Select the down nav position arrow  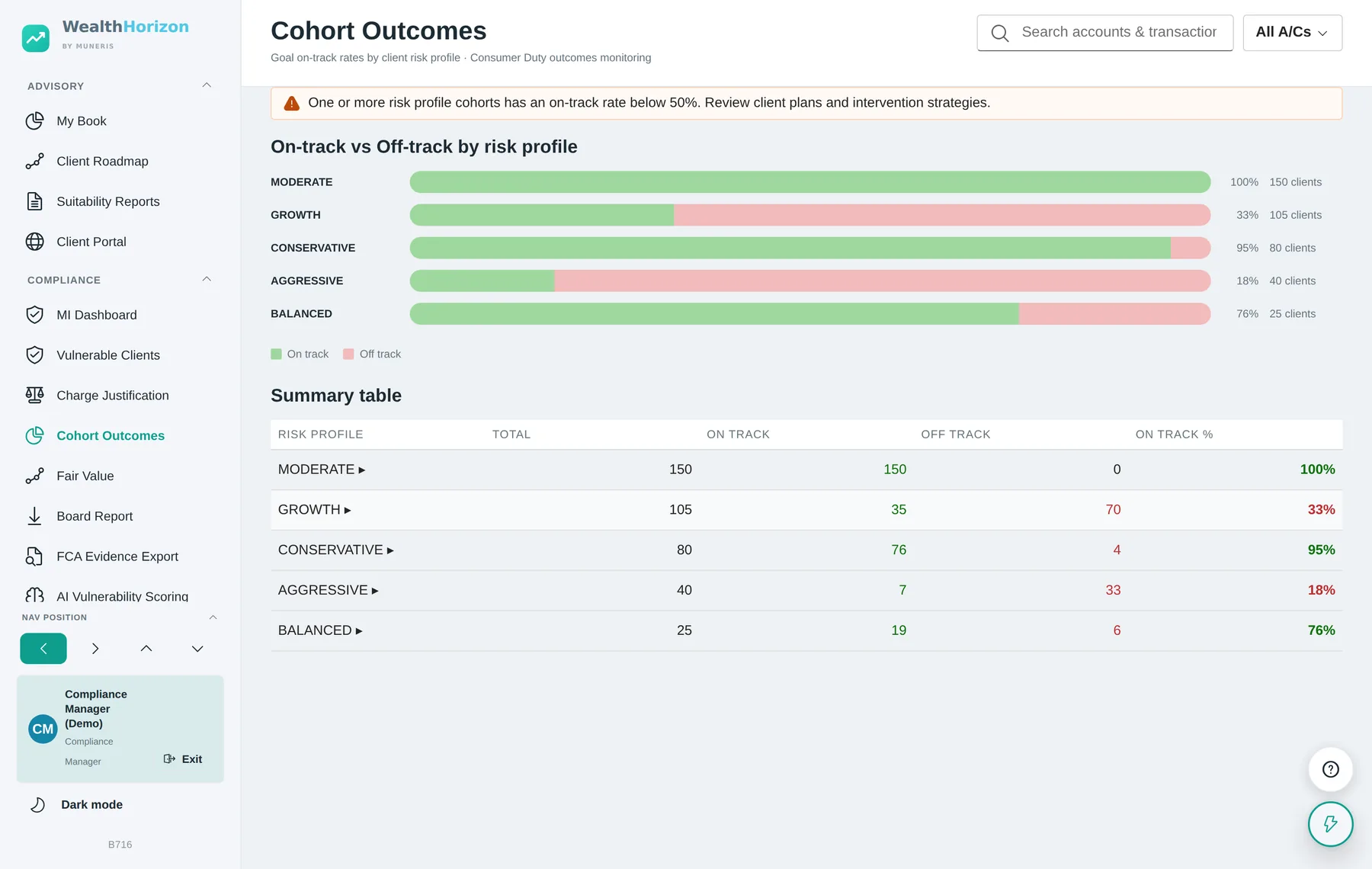(x=197, y=649)
